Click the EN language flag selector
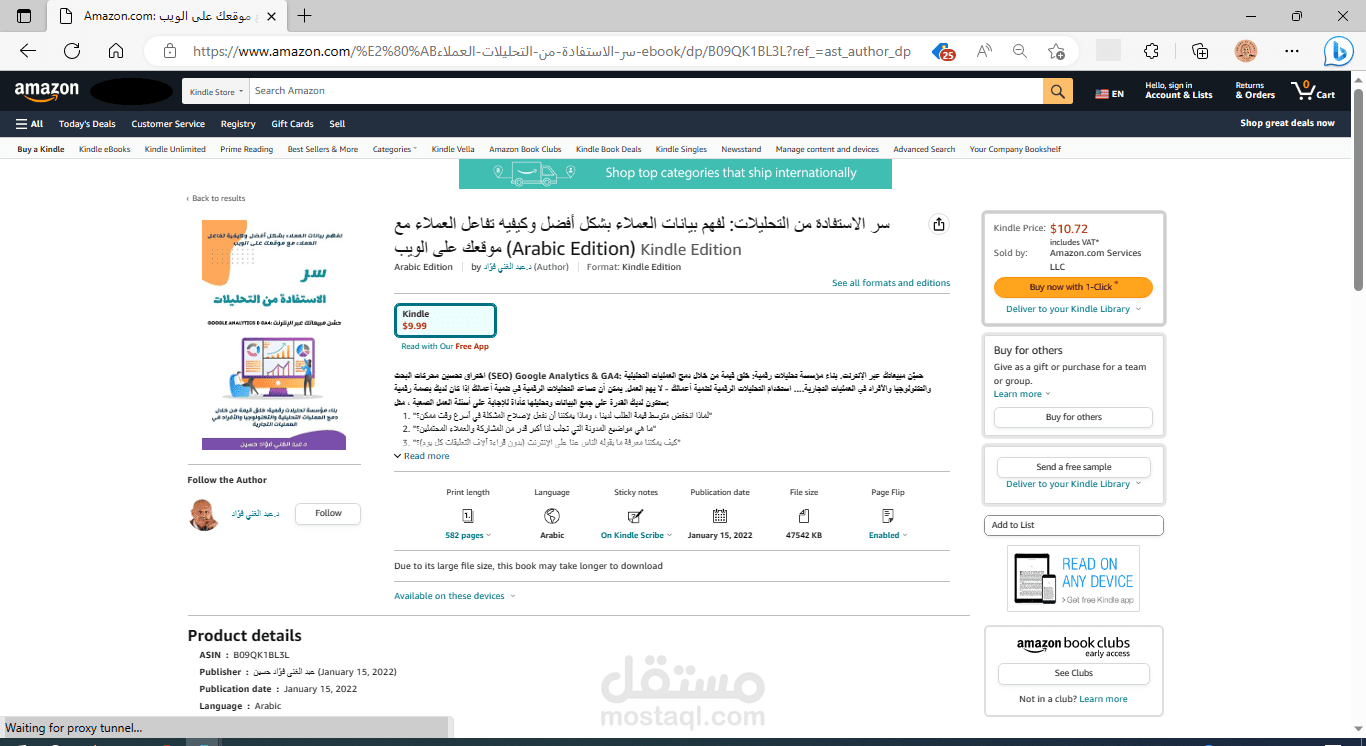Image resolution: width=1366 pixels, height=746 pixels. [1109, 94]
